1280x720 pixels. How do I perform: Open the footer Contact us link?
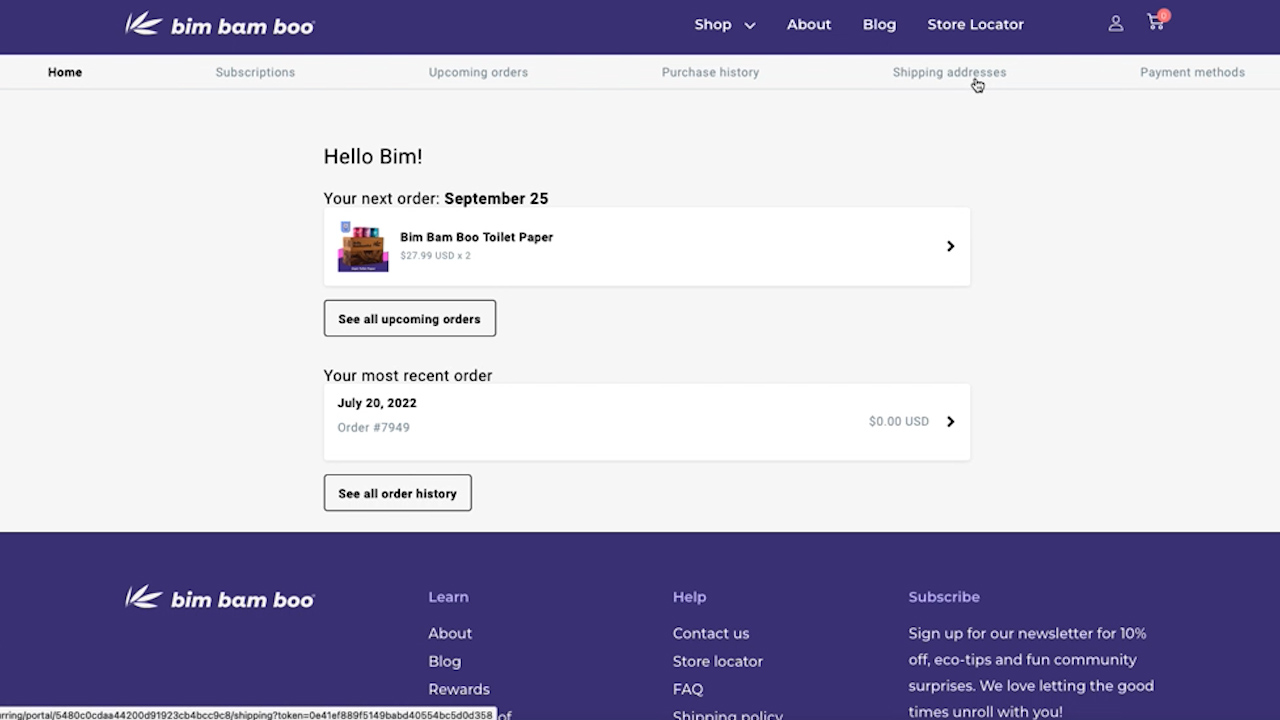(x=711, y=633)
